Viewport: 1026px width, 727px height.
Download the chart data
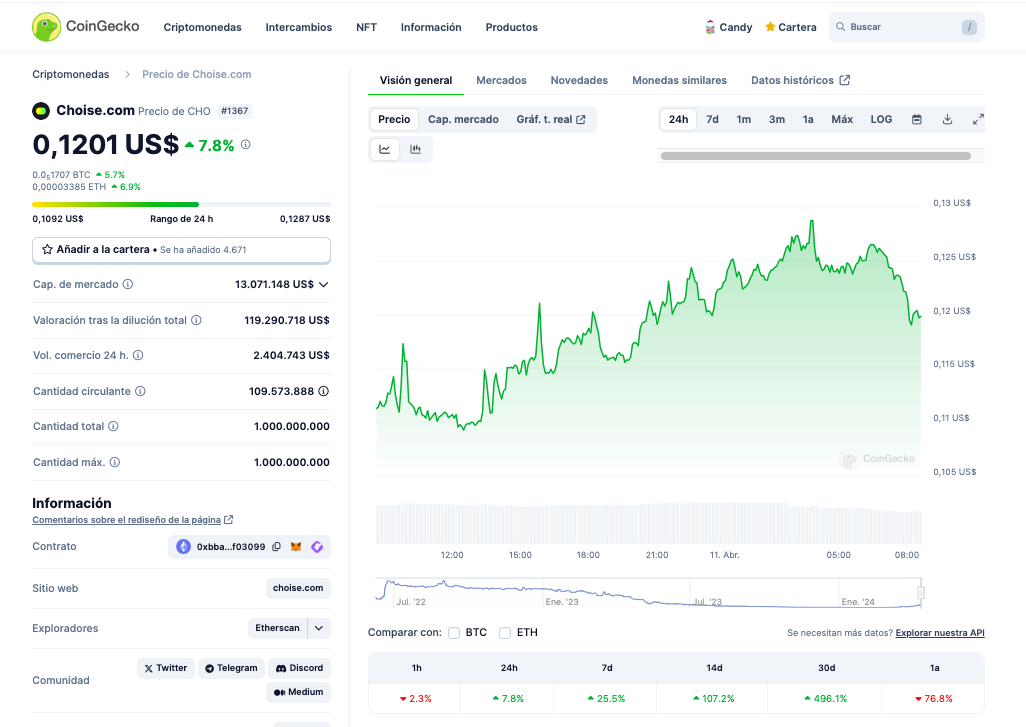coord(947,119)
